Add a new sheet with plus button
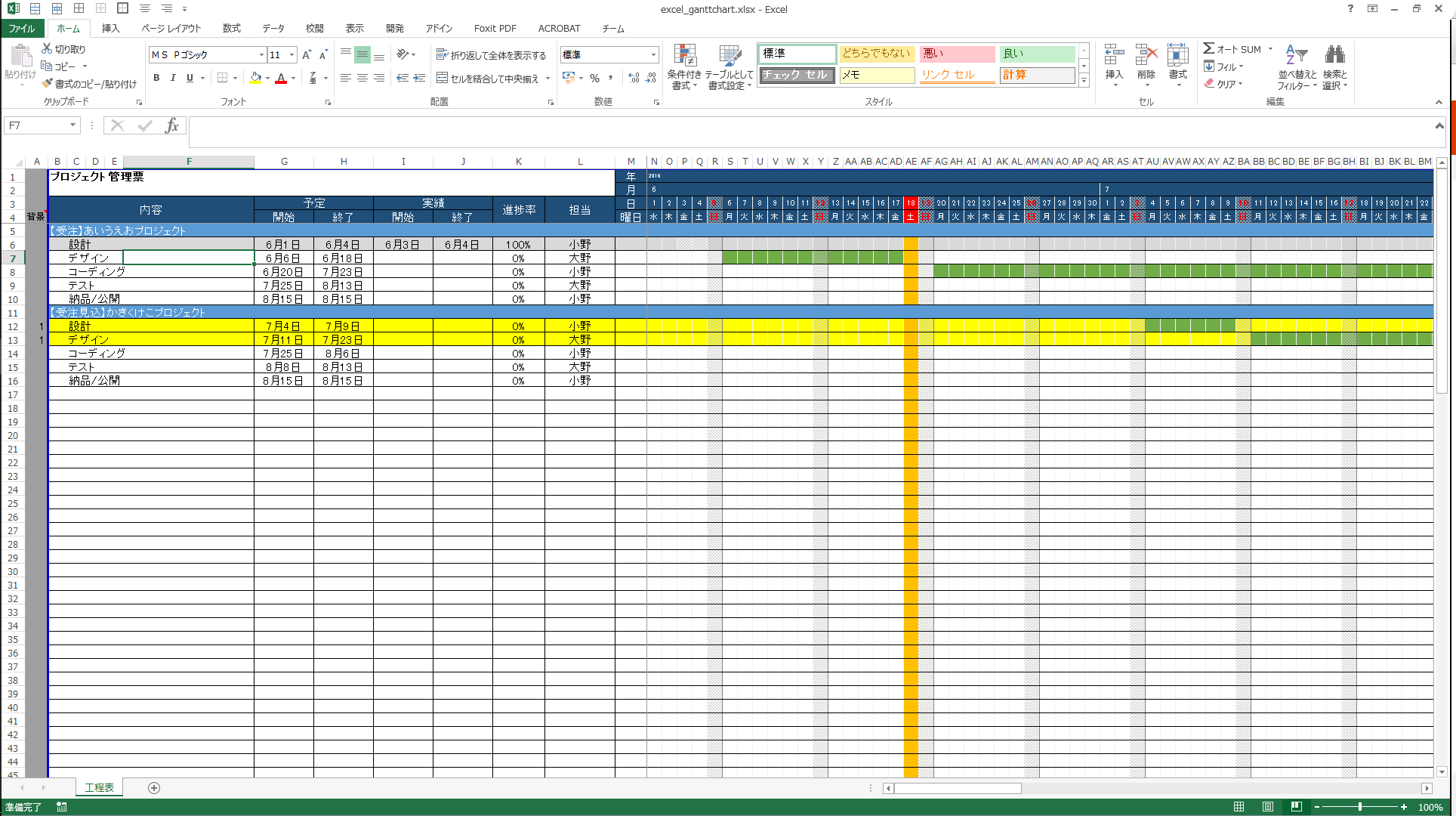The height and width of the screenshot is (816, 1456). (x=154, y=788)
